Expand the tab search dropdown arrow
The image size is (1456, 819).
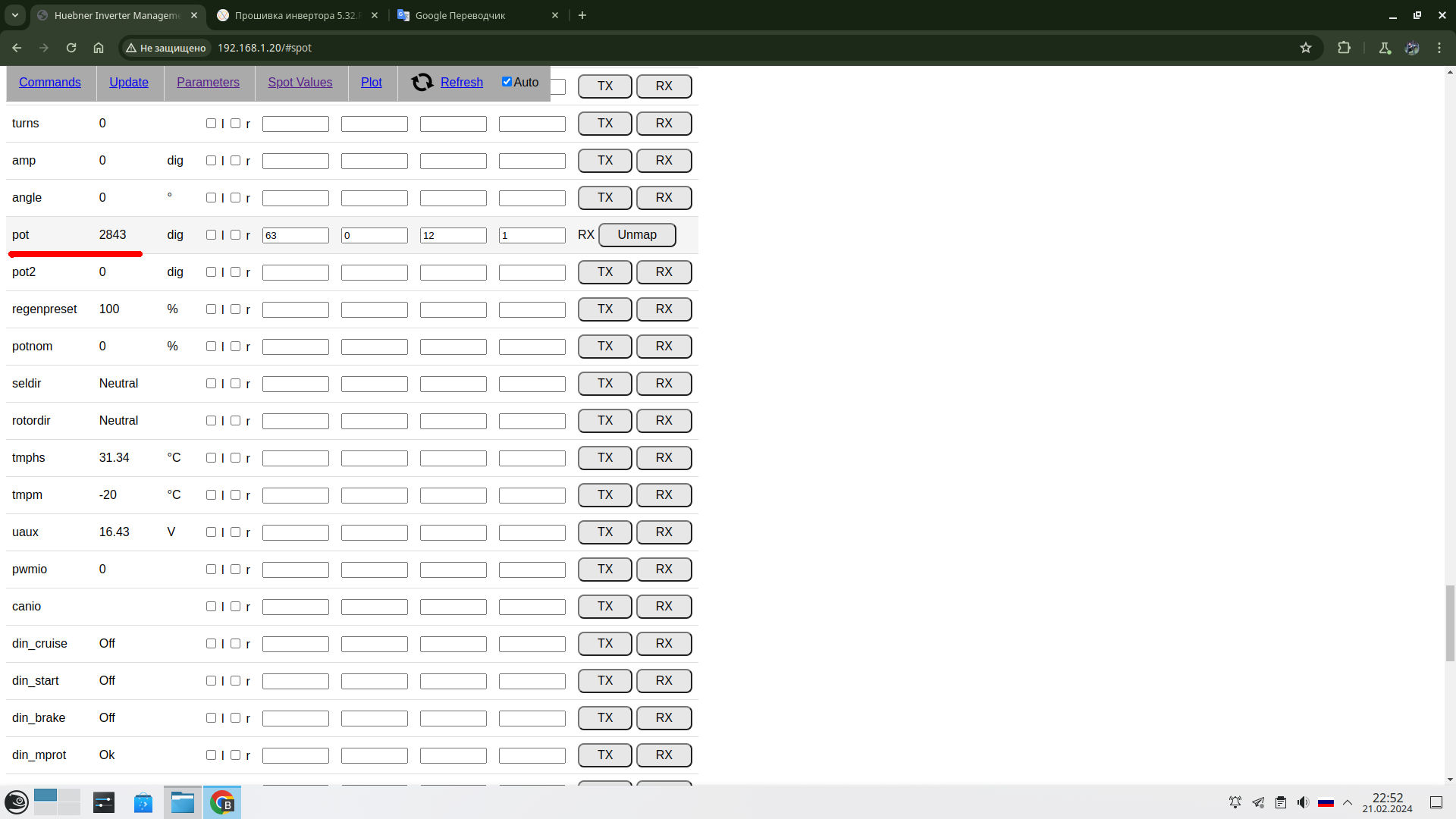point(15,15)
